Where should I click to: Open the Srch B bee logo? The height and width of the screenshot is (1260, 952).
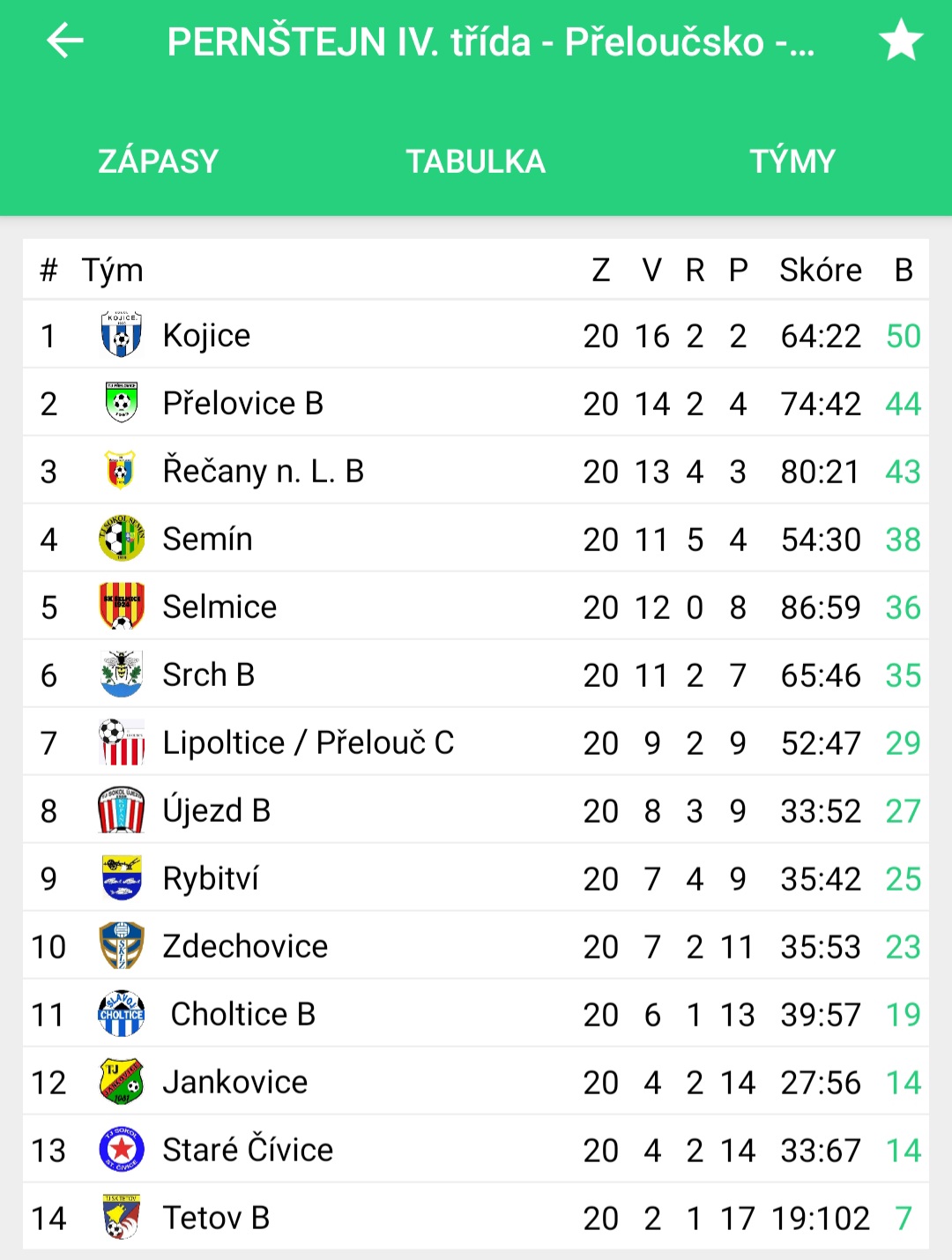[x=122, y=674]
